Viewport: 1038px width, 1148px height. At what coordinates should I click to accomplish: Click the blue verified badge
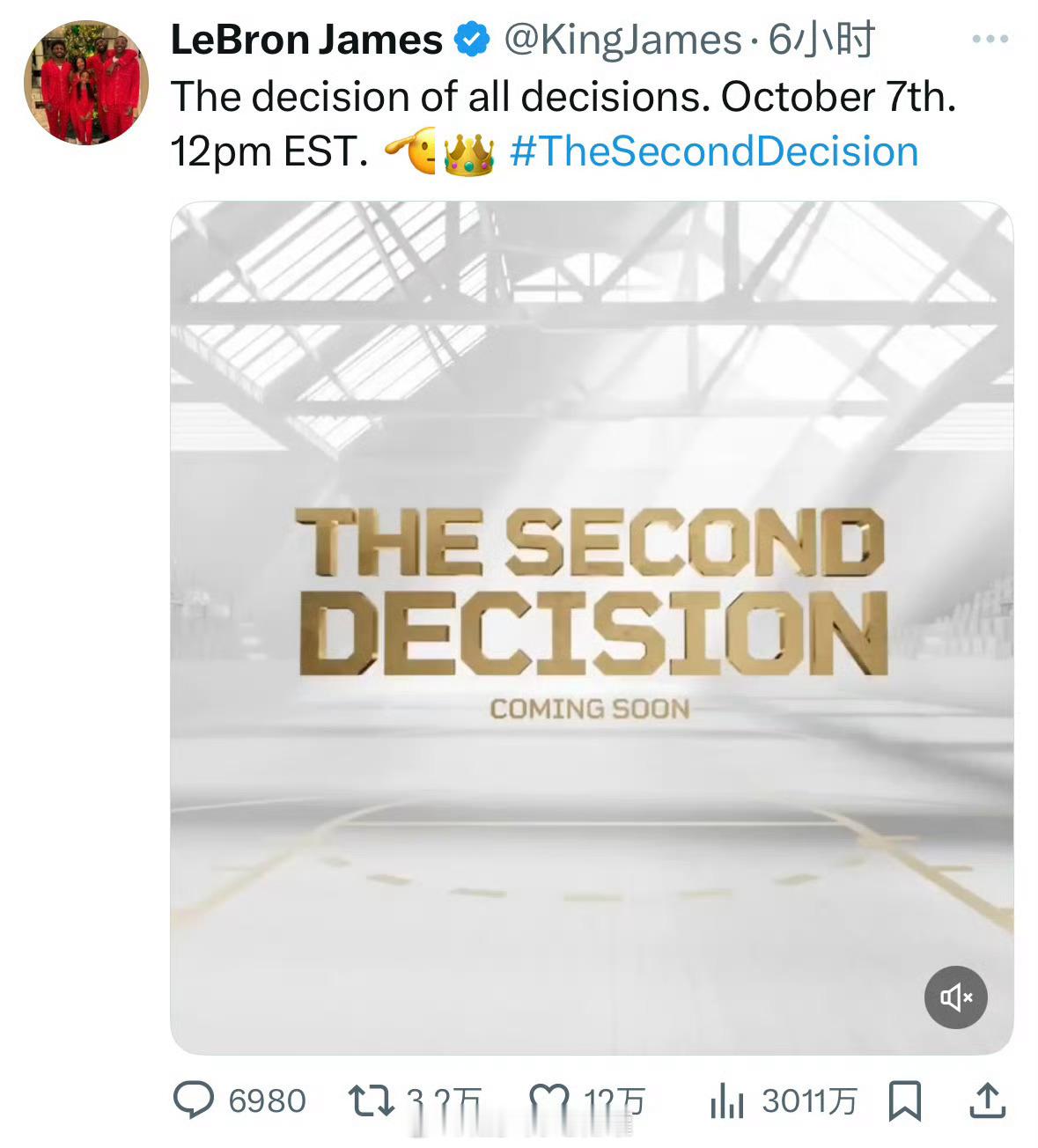point(472,40)
